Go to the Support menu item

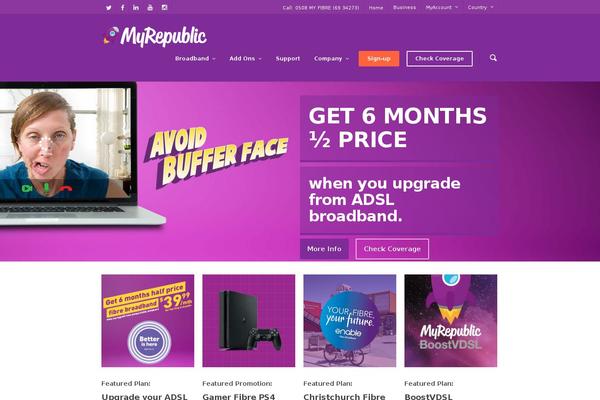[288, 59]
